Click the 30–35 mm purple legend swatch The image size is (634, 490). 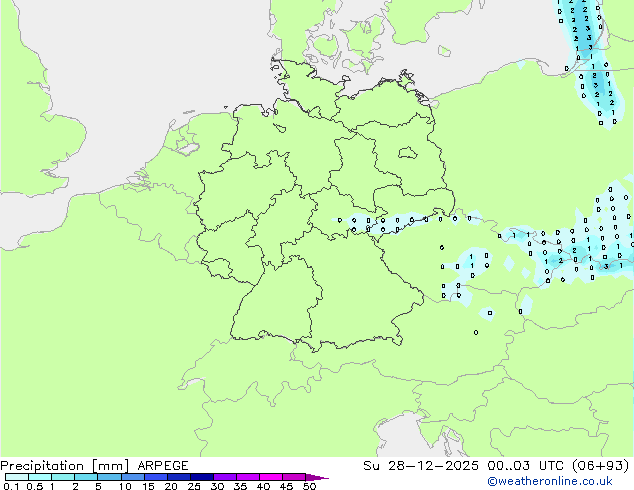pos(225,477)
